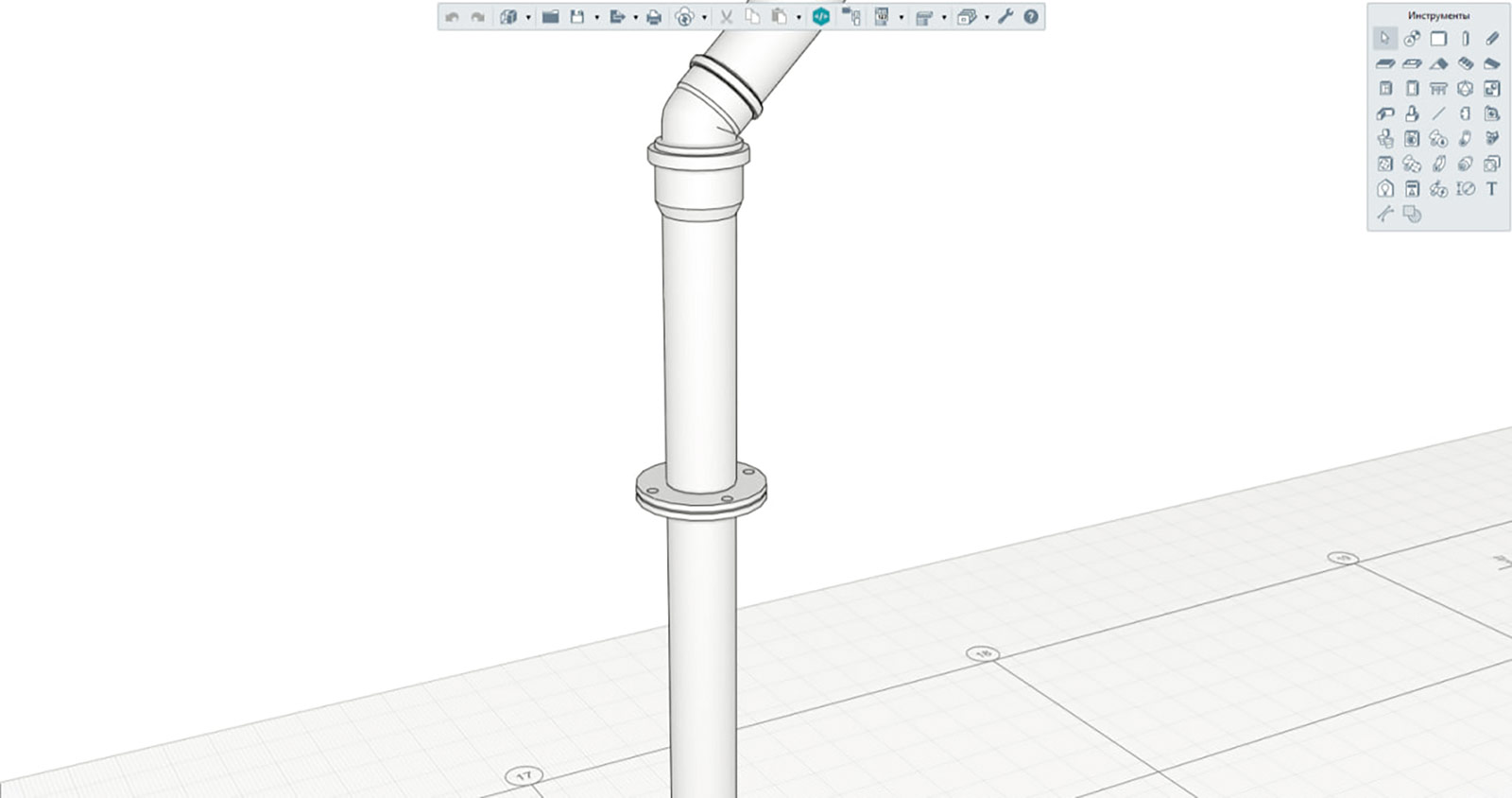1512x798 pixels.
Task: Select the Railing tool
Action: [x=1438, y=89]
